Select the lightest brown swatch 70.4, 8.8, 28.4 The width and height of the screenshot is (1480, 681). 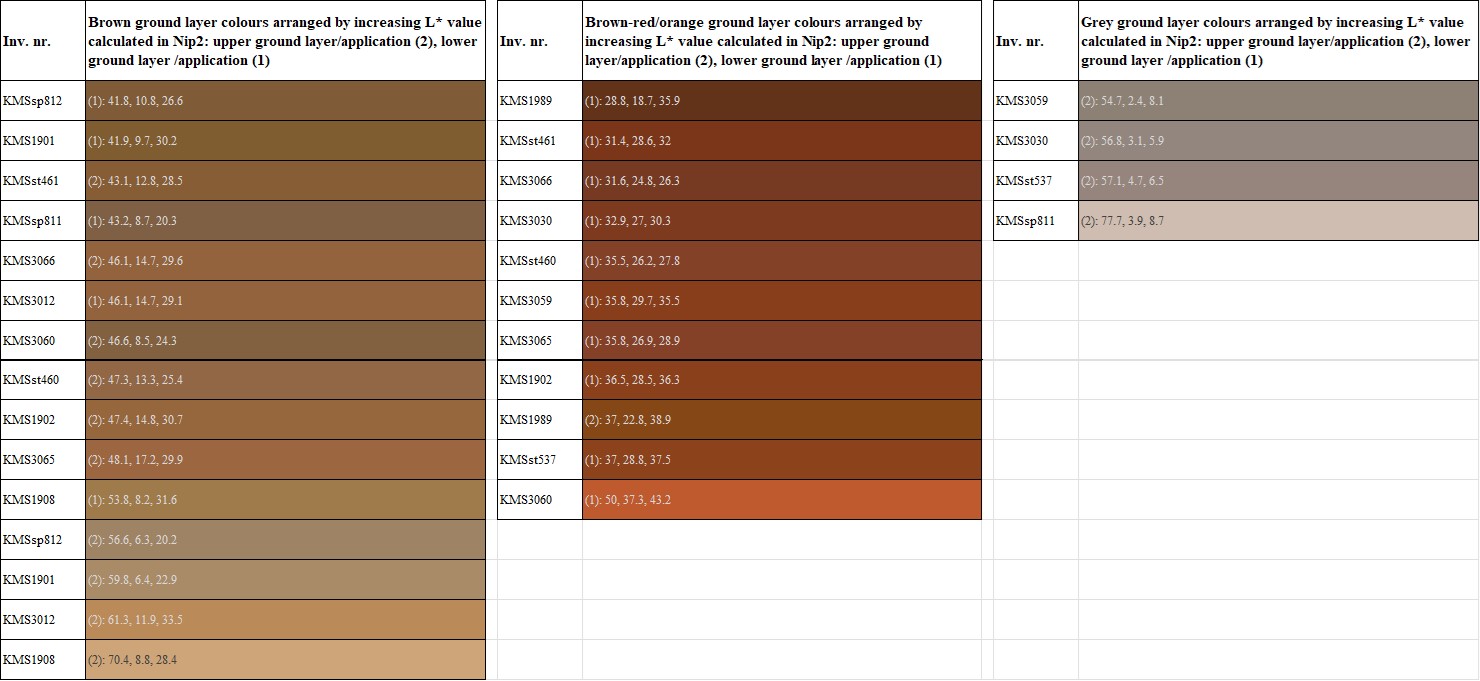285,660
